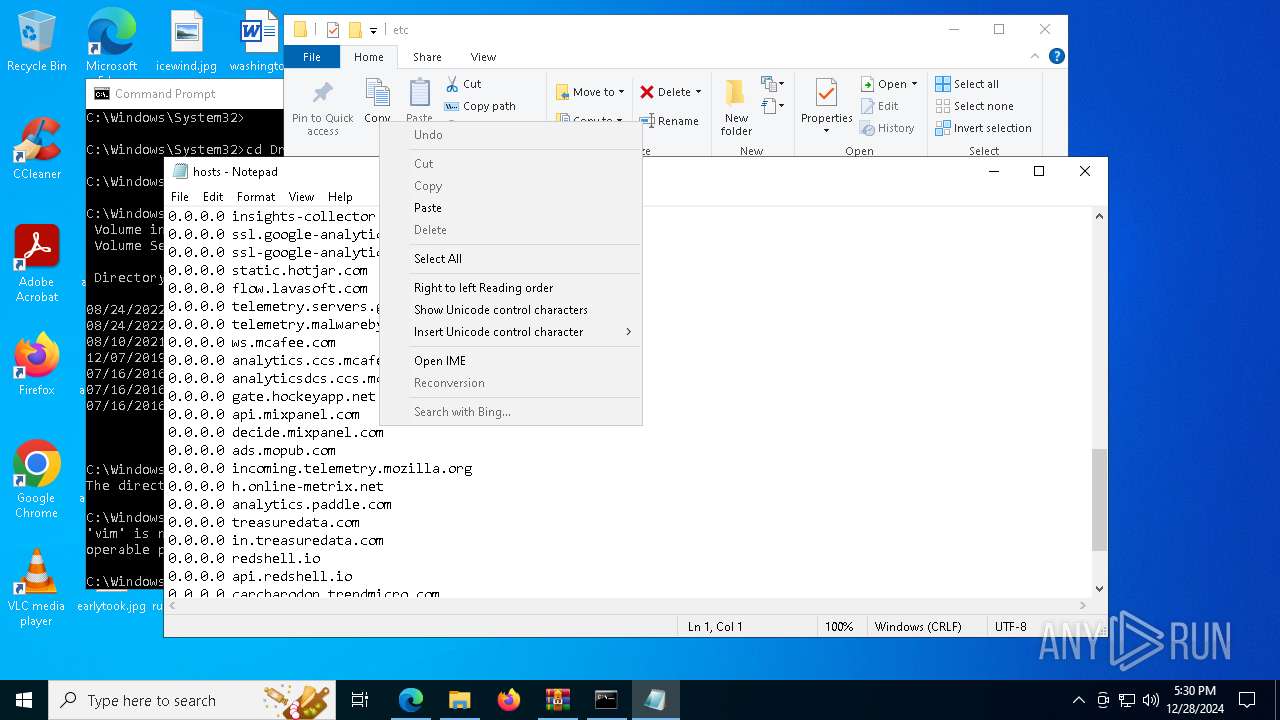Click Select none in Explorer ribbon

coord(974,106)
